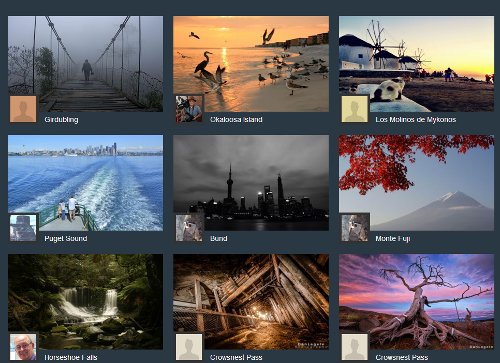This screenshot has width=500, height=363.
Task: Open the Horseshoe Falls waterfall photo
Action: click(x=86, y=302)
